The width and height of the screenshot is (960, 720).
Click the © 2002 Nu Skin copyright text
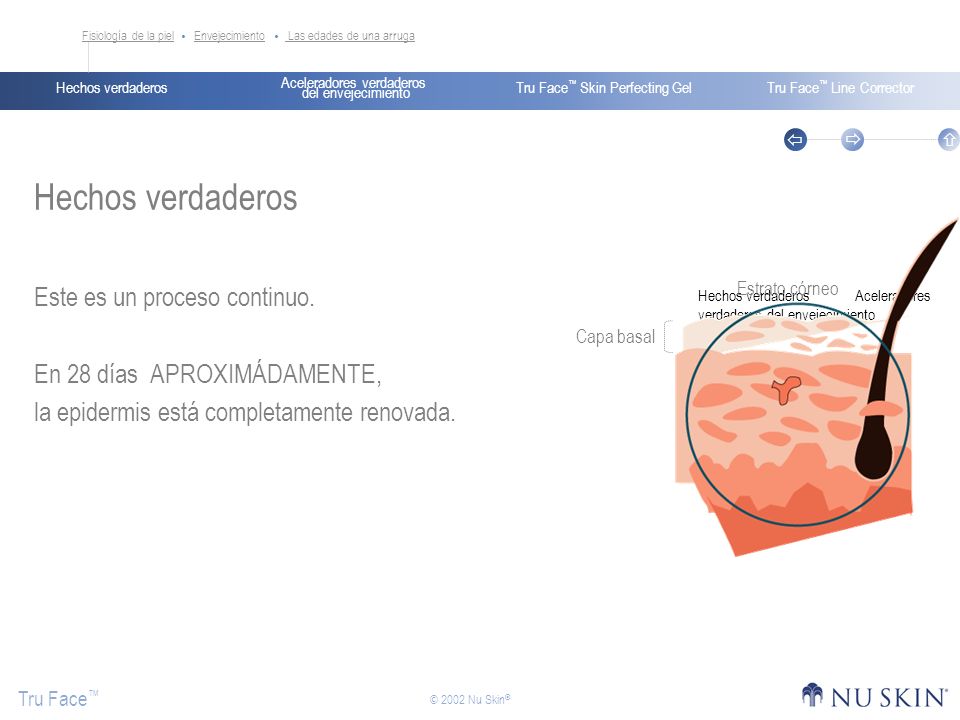(470, 699)
